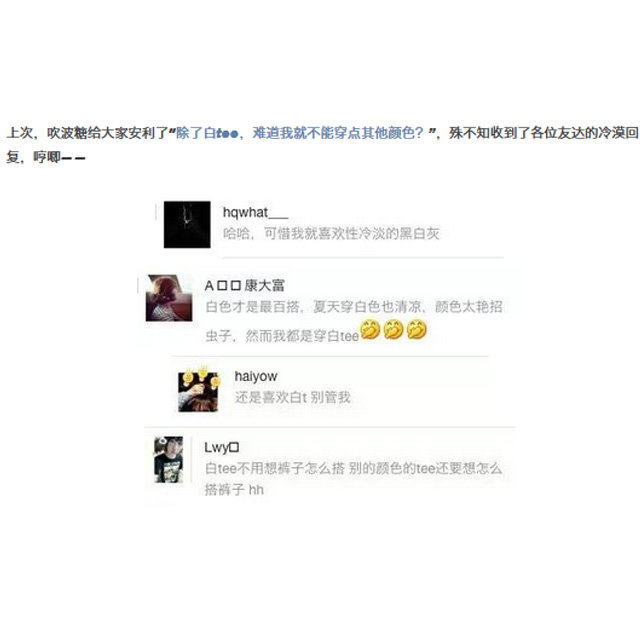Click the A 康大富 username

244,285
